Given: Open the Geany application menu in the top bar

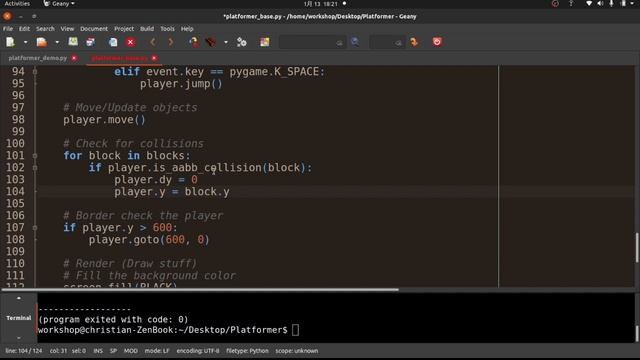Looking at the screenshot, I should pyautogui.click(x=59, y=4).
